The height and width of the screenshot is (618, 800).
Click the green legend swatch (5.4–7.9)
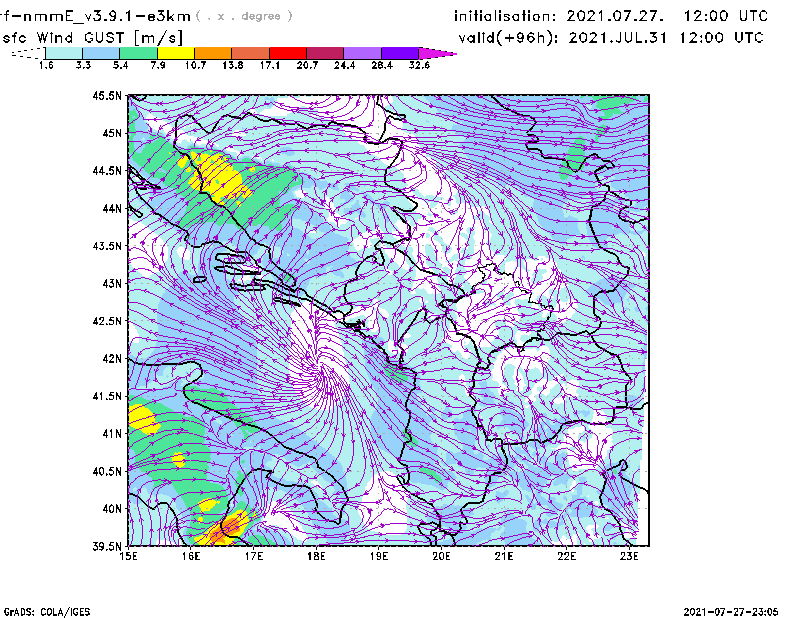(x=138, y=53)
